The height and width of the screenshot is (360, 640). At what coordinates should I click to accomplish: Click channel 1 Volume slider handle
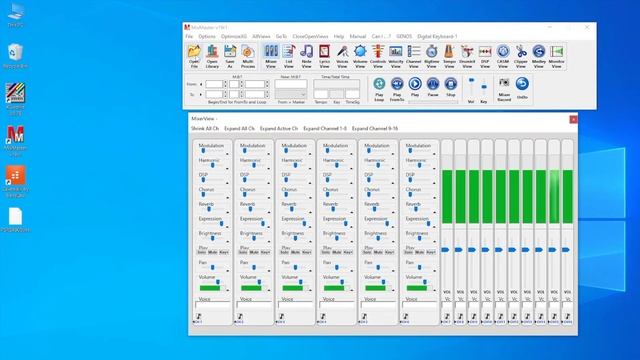[x=218, y=282]
